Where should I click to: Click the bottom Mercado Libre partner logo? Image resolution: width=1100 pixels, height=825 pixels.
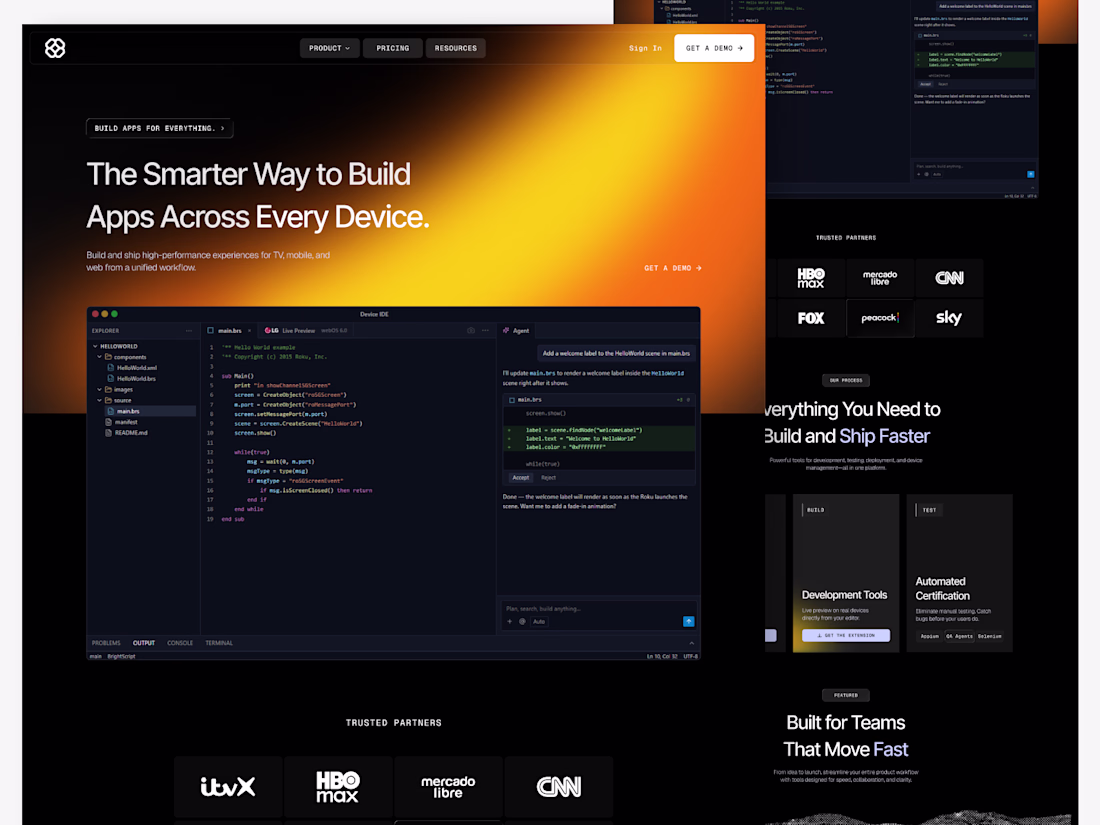coord(448,786)
